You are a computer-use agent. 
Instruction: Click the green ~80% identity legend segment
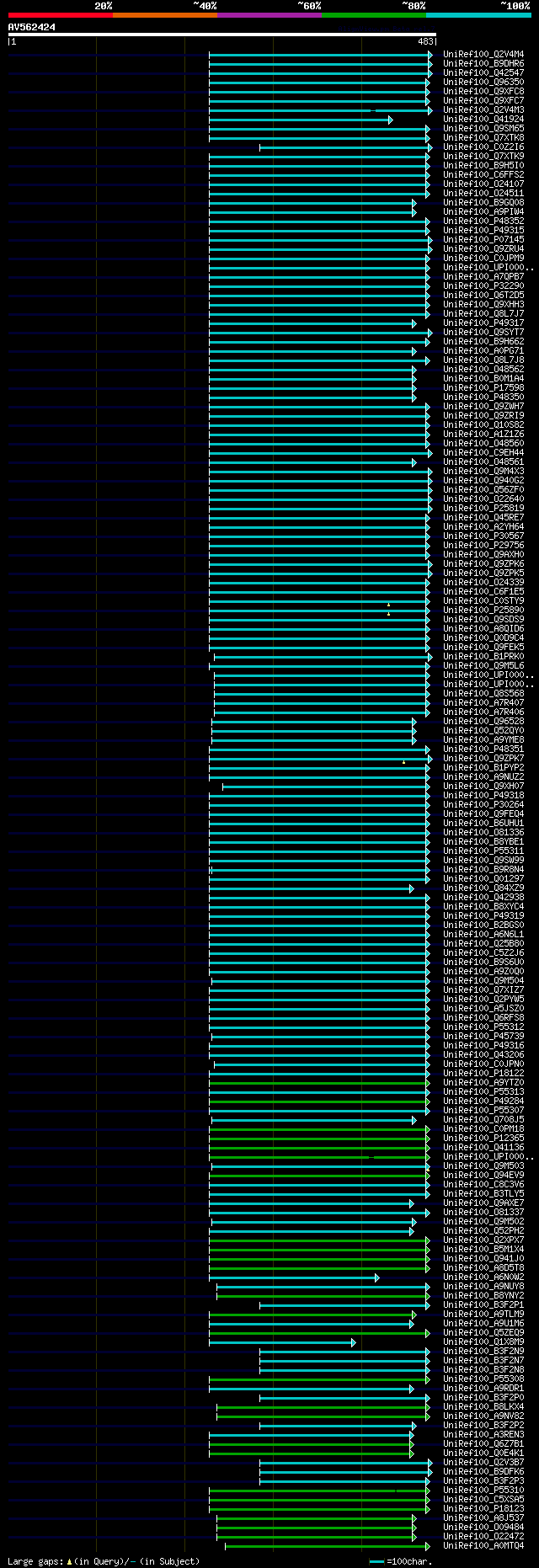coord(374,15)
